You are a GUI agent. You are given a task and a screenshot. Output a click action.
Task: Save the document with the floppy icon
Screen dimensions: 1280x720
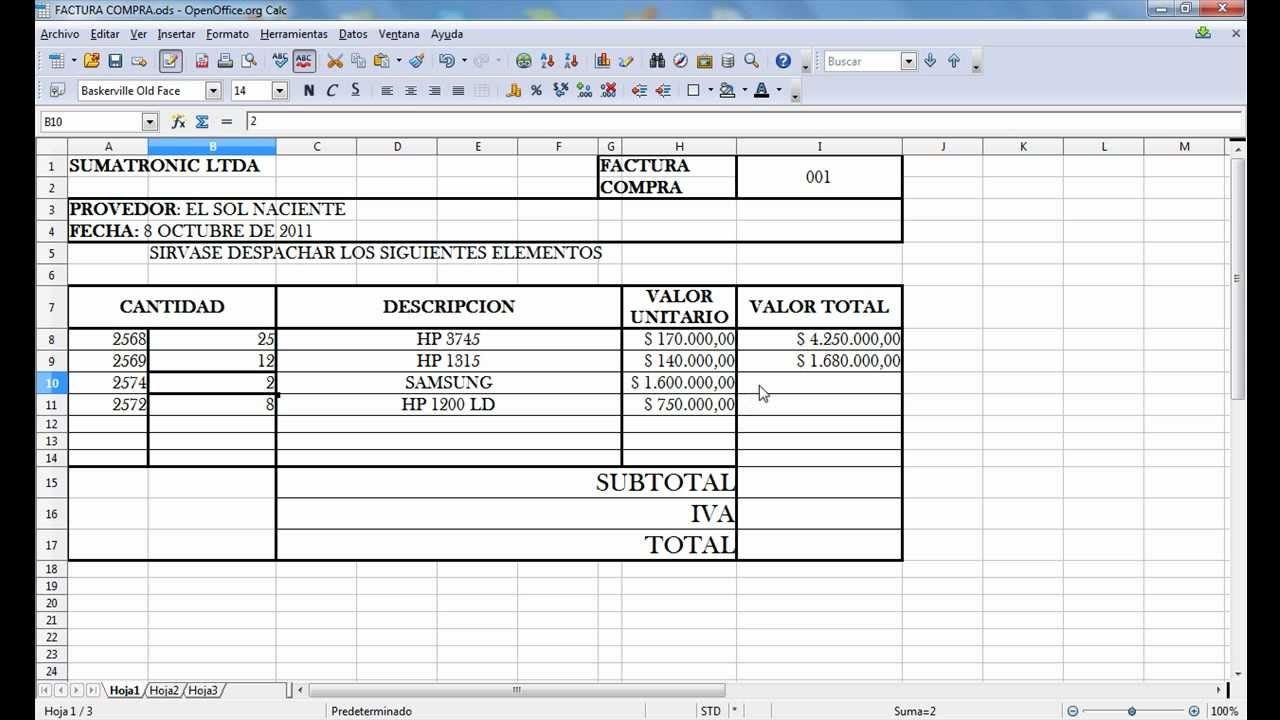115,61
